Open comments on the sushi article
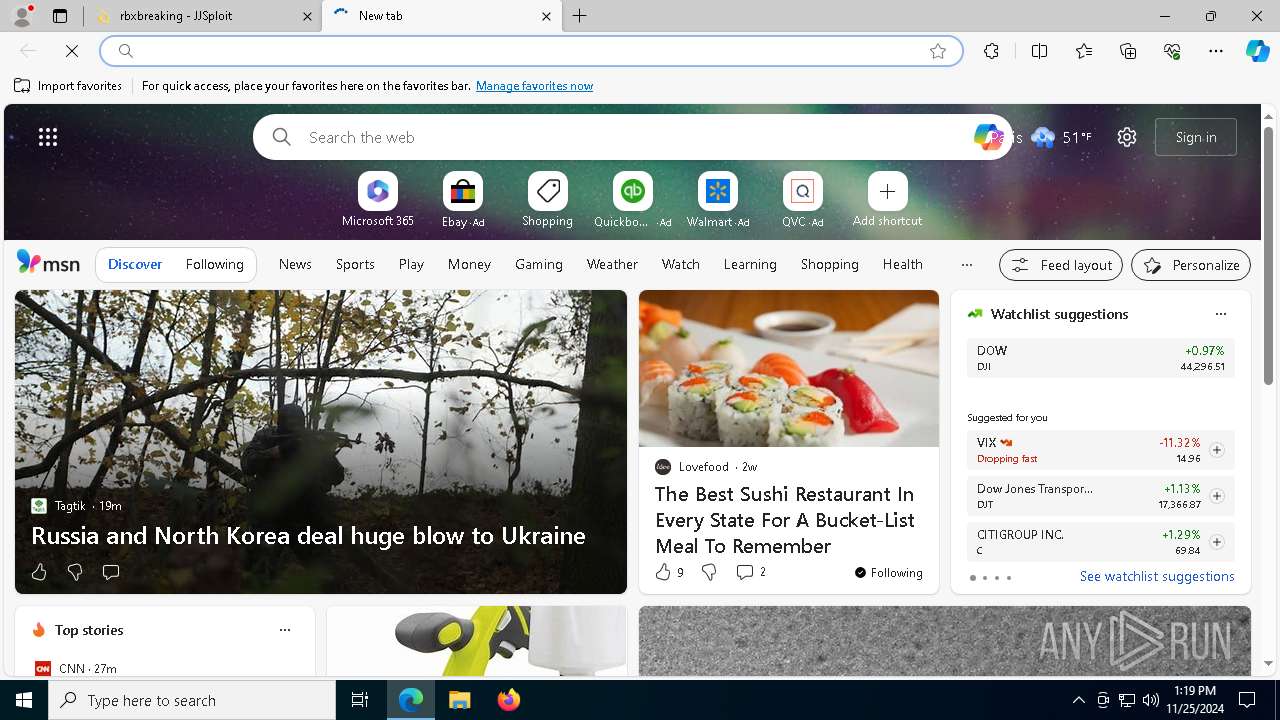 point(751,572)
